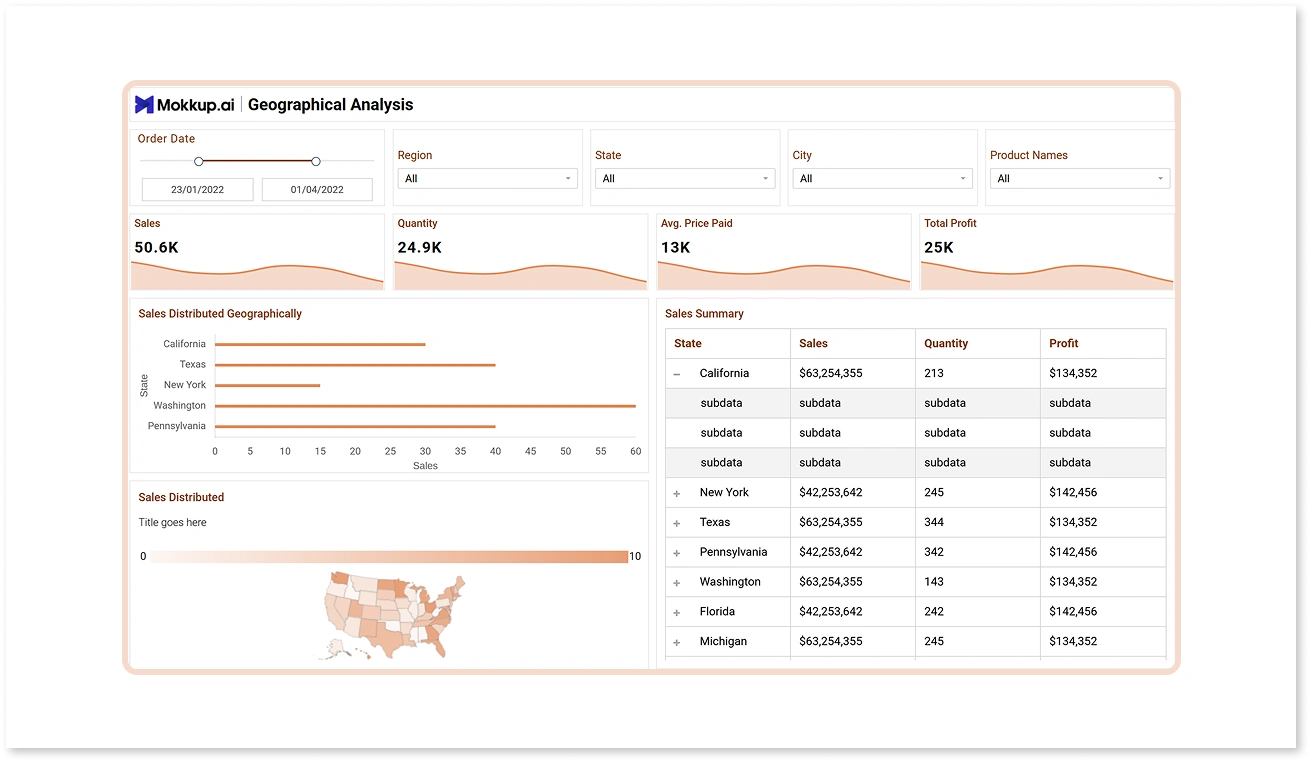This screenshot has height=762, width=1310.
Task: Click the right Order Date slider handle
Action: pos(316,161)
